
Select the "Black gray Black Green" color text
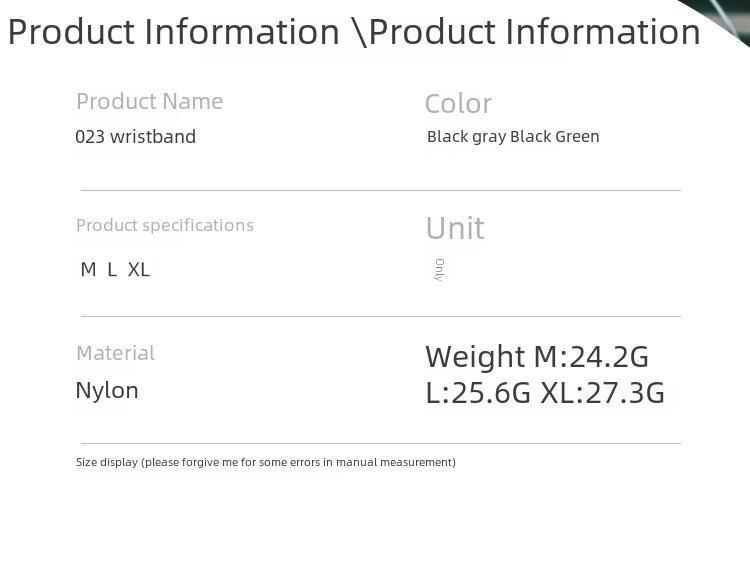coord(513,137)
